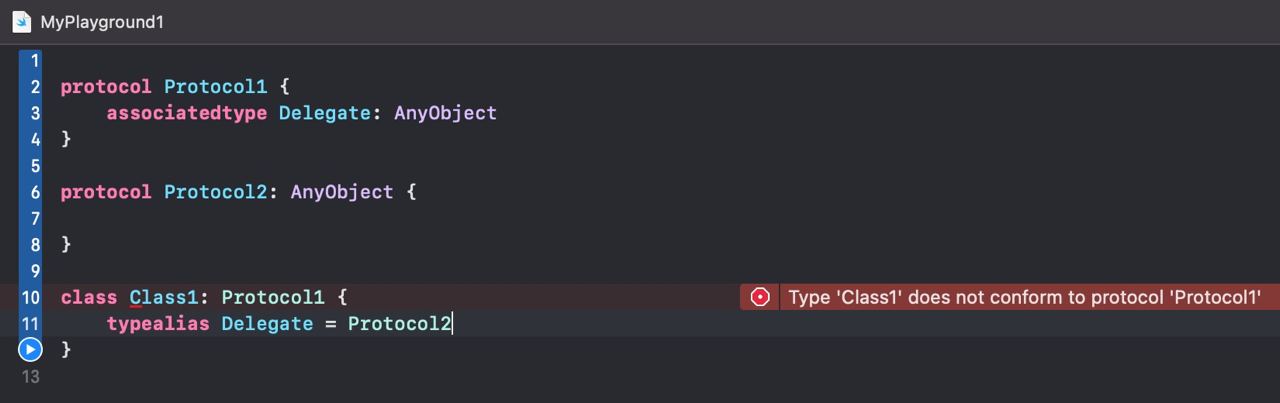Click the class keyword on line 10
The width and height of the screenshot is (1280, 403).
tap(89, 297)
